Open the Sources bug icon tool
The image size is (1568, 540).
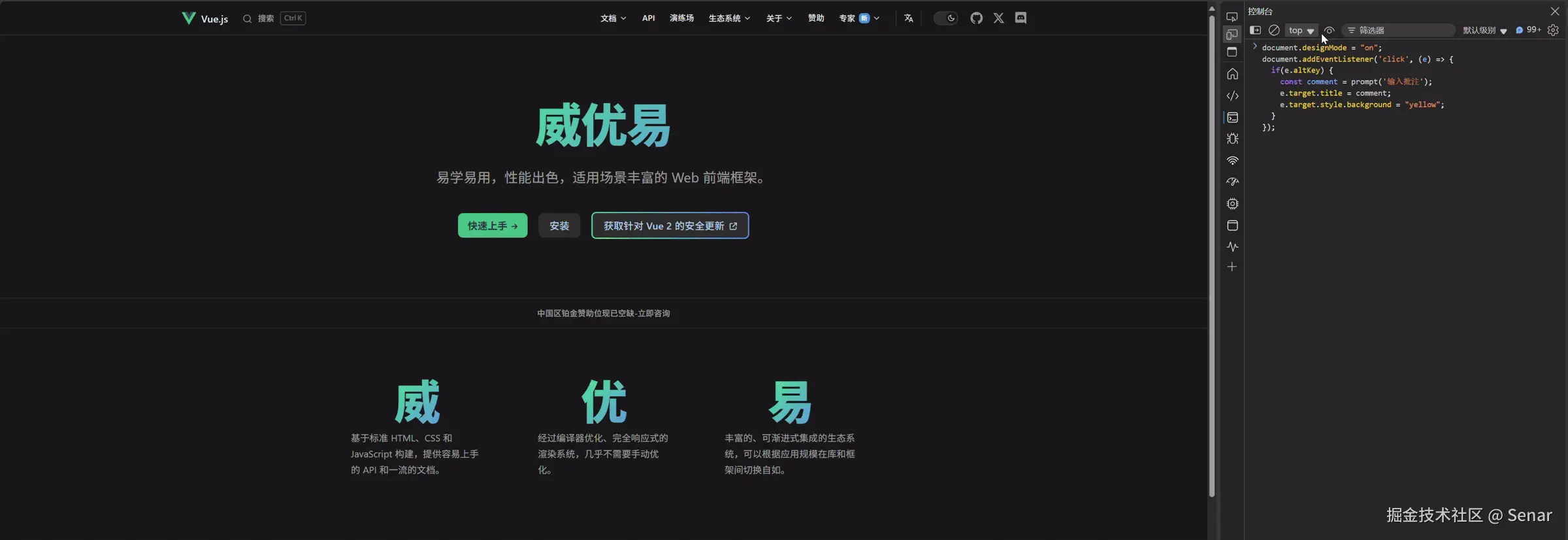pyautogui.click(x=1232, y=139)
